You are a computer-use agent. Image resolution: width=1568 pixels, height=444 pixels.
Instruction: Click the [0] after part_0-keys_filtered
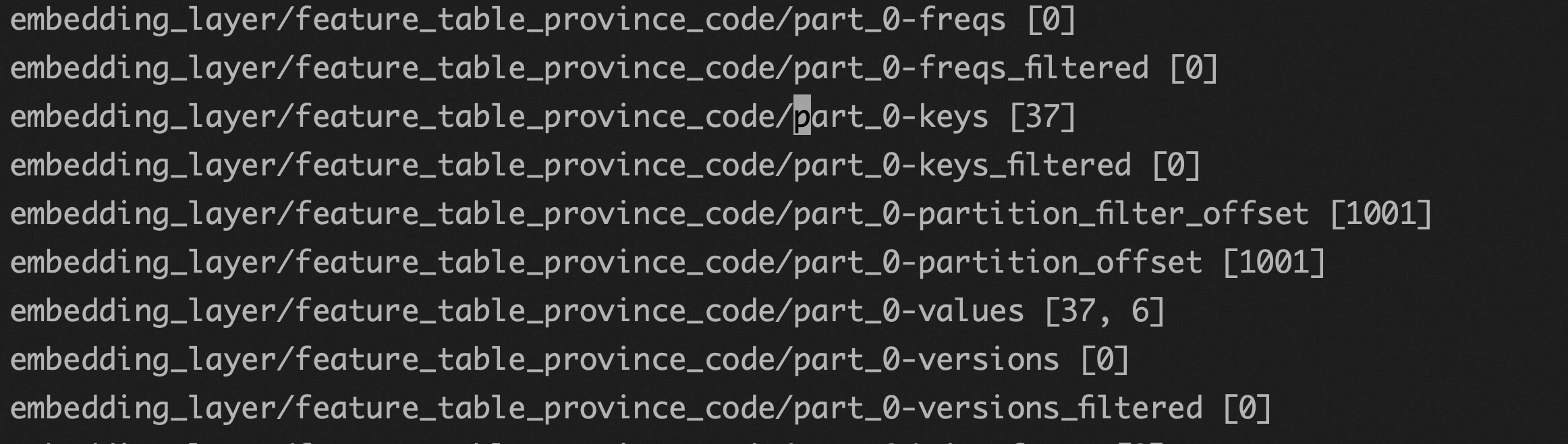pos(1175,165)
